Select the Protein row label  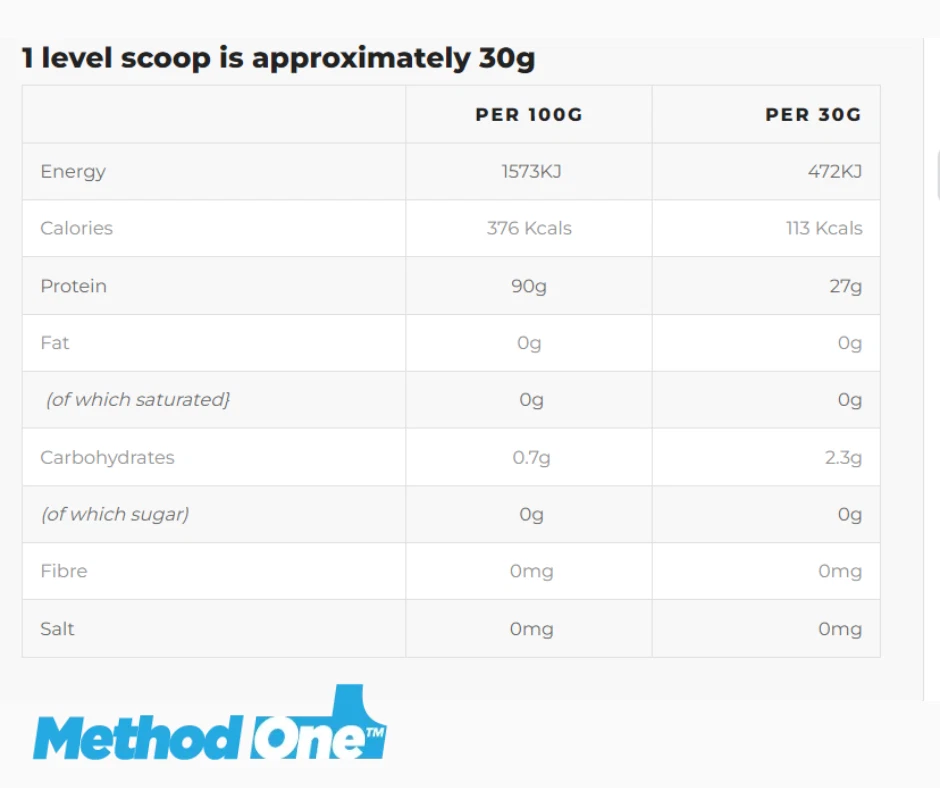point(73,286)
